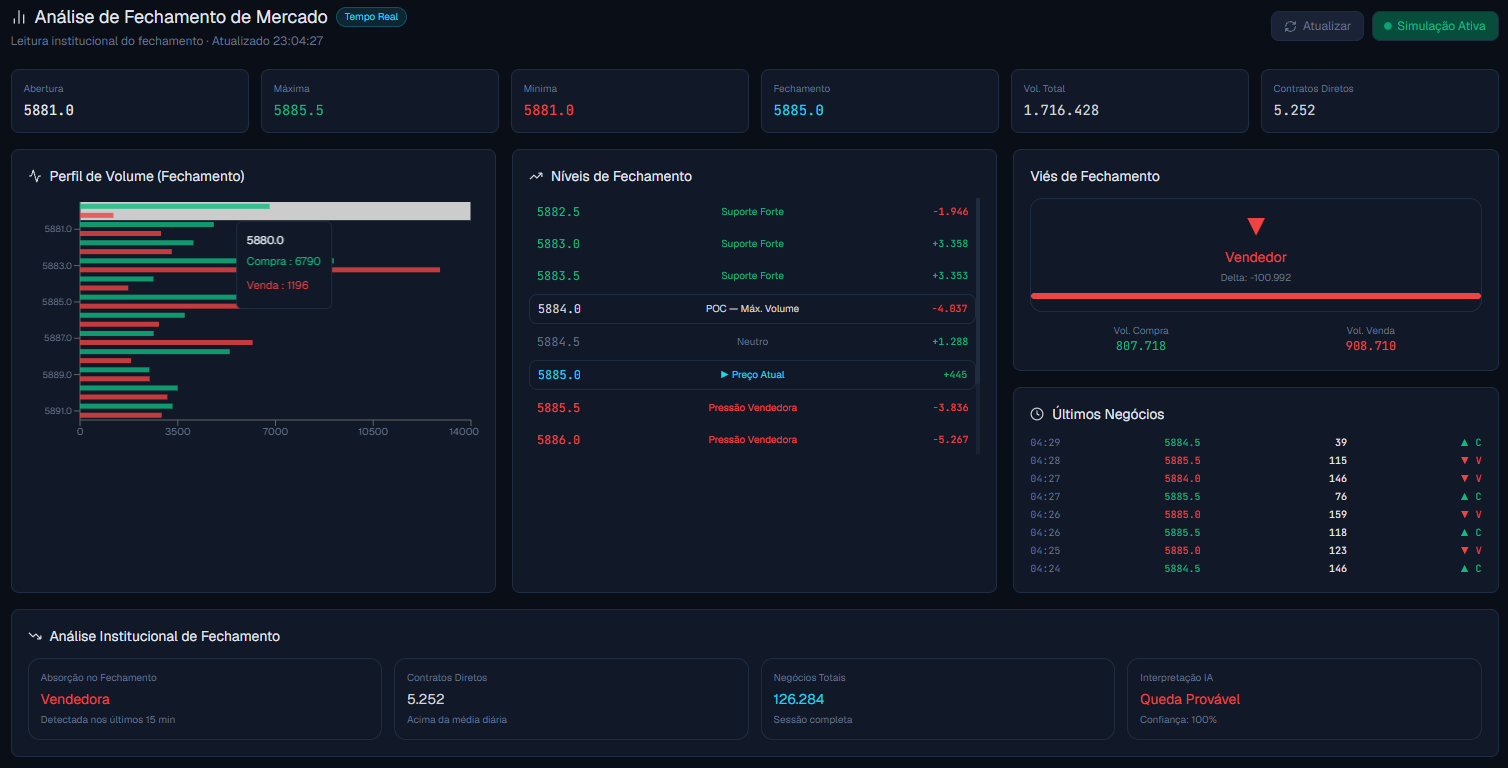Select the 5884.0 POC Máx. Volume row
Viewport: 1508px width, 768px height.
pyautogui.click(x=752, y=309)
